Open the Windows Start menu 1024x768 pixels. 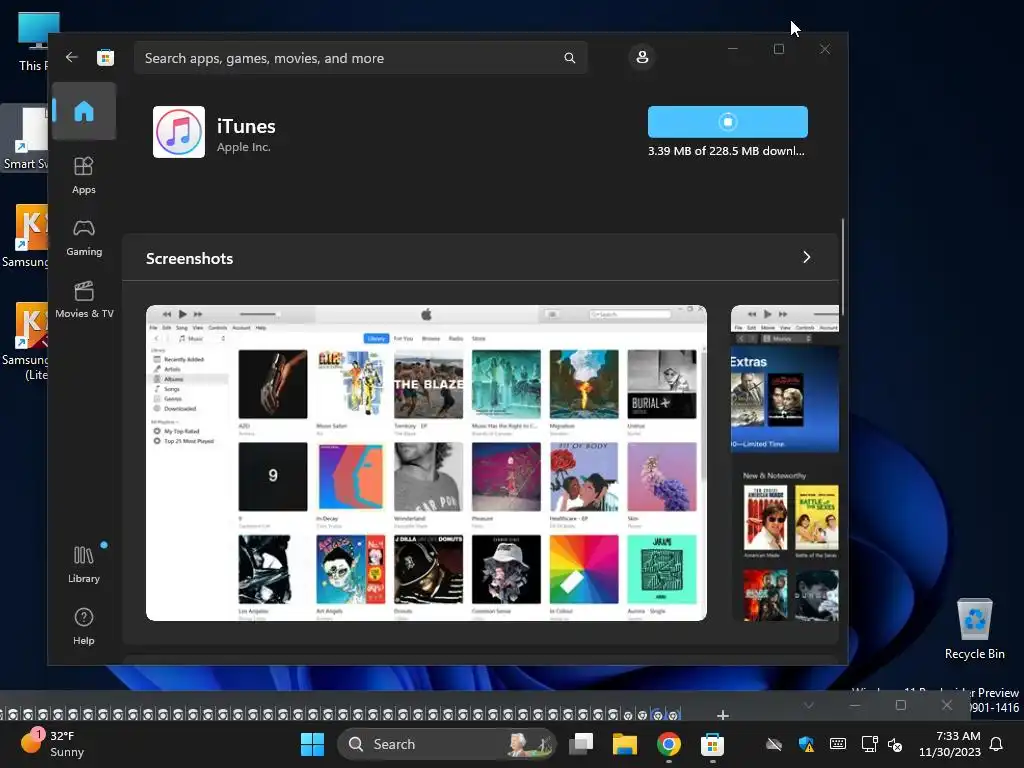[x=312, y=744]
